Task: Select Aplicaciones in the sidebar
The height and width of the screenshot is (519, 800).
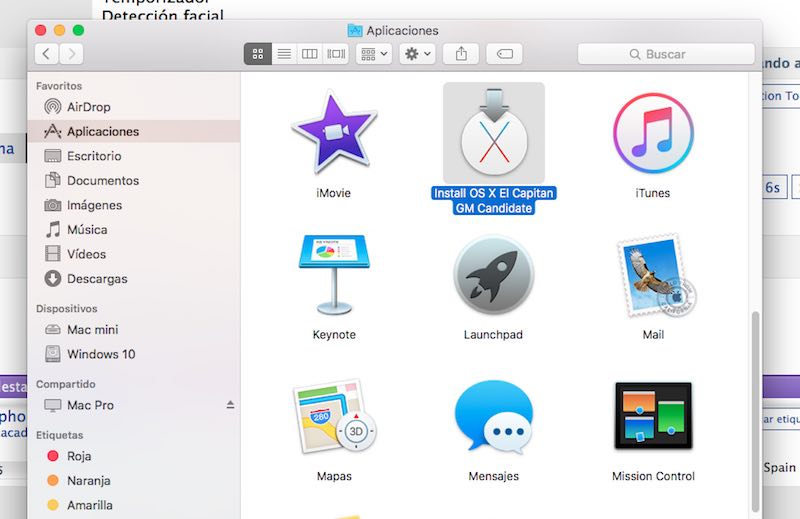Action: click(134, 131)
